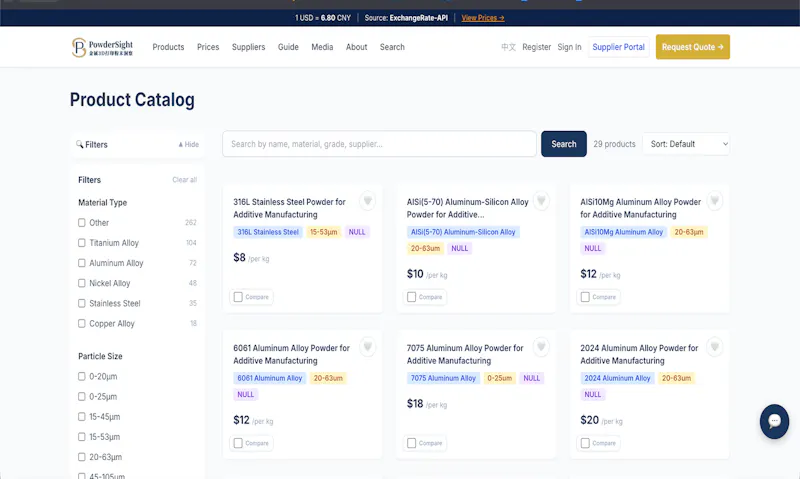Click the '15-53µm' tag on the 316L card
This screenshot has width=800, height=479.
click(x=323, y=232)
